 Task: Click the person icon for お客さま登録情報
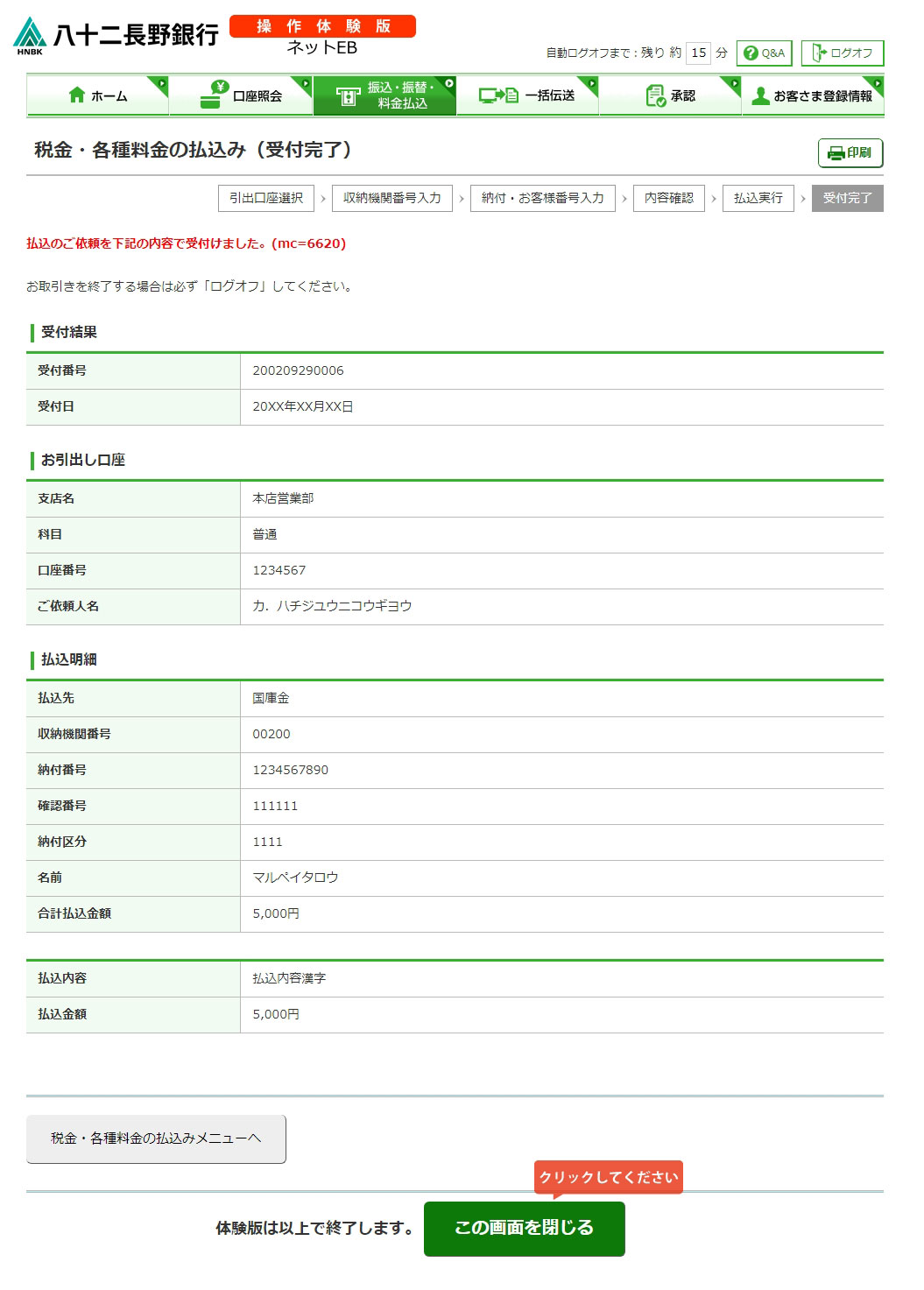coord(760,95)
